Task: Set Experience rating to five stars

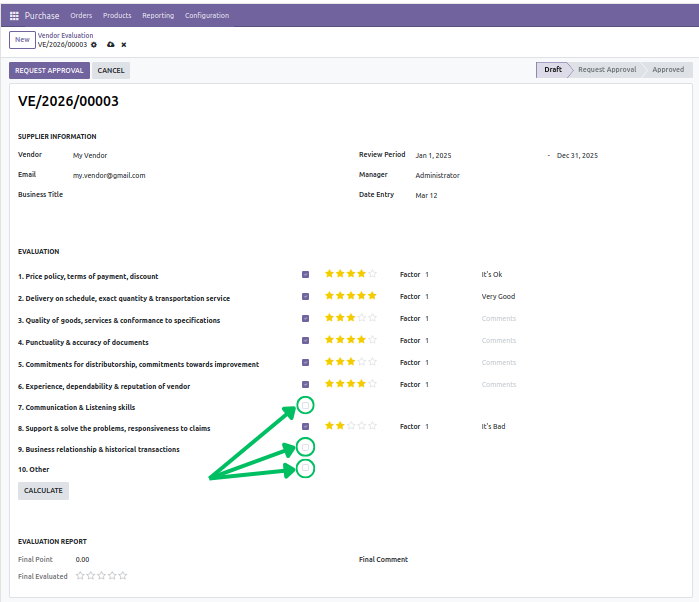Action: (373, 383)
